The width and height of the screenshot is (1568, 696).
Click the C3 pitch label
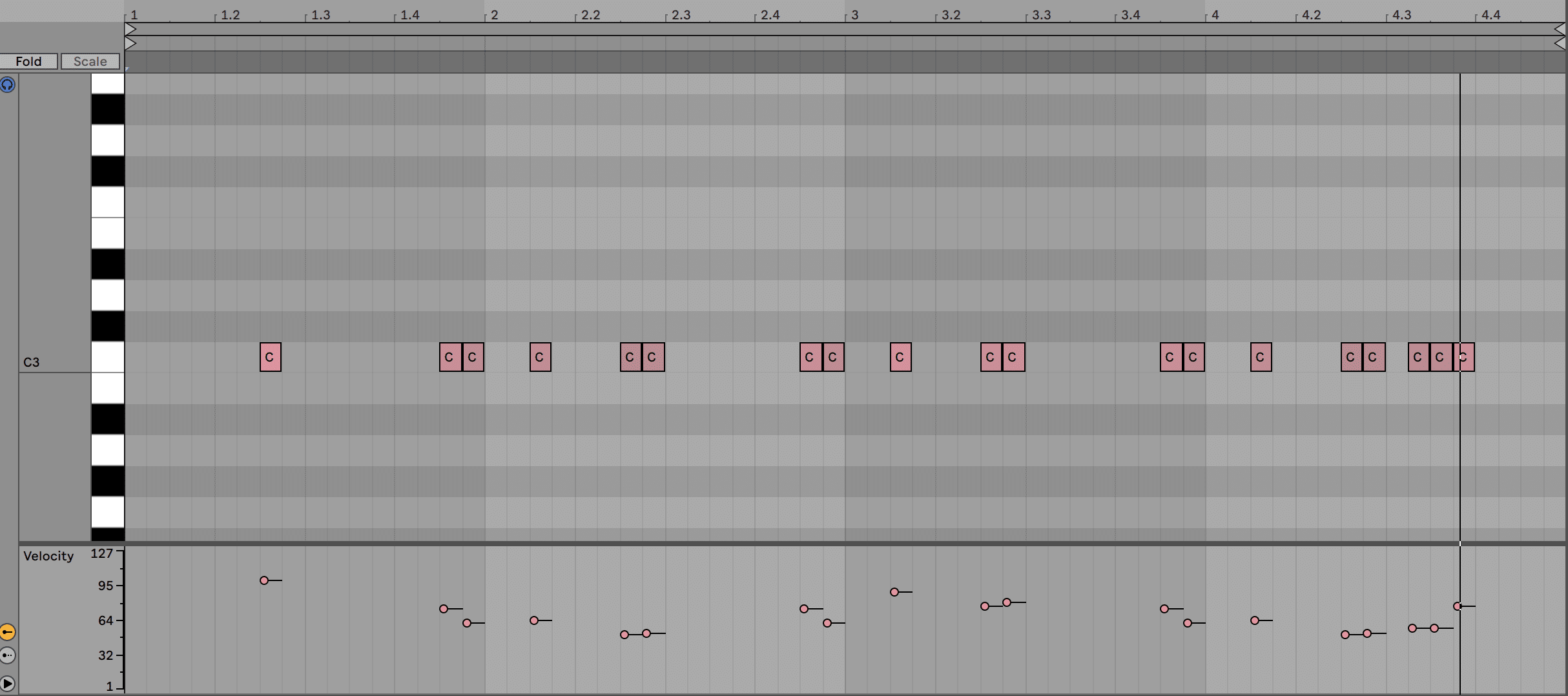click(32, 362)
